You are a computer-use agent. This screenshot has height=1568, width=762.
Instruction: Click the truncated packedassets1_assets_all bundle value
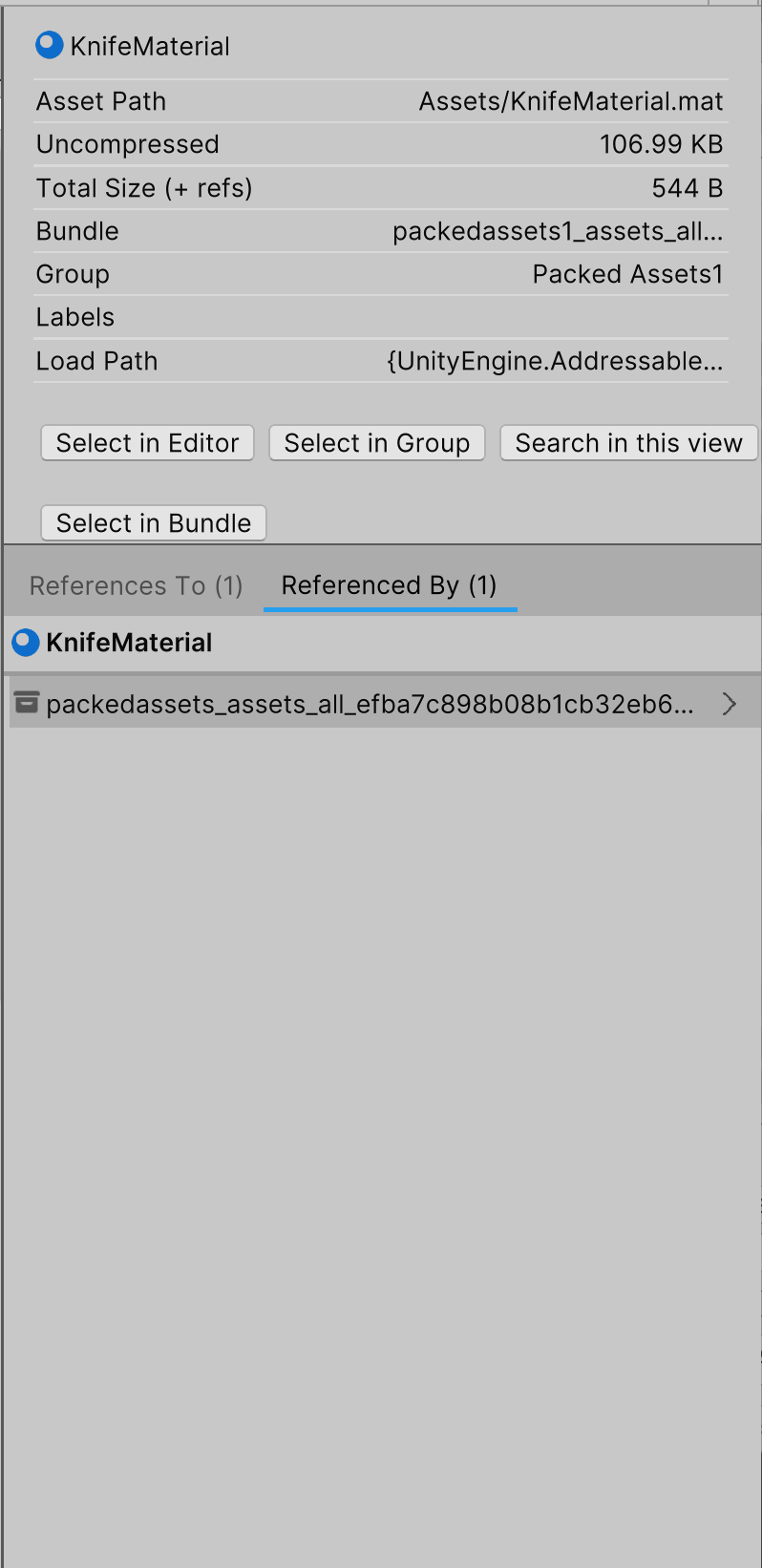click(558, 231)
